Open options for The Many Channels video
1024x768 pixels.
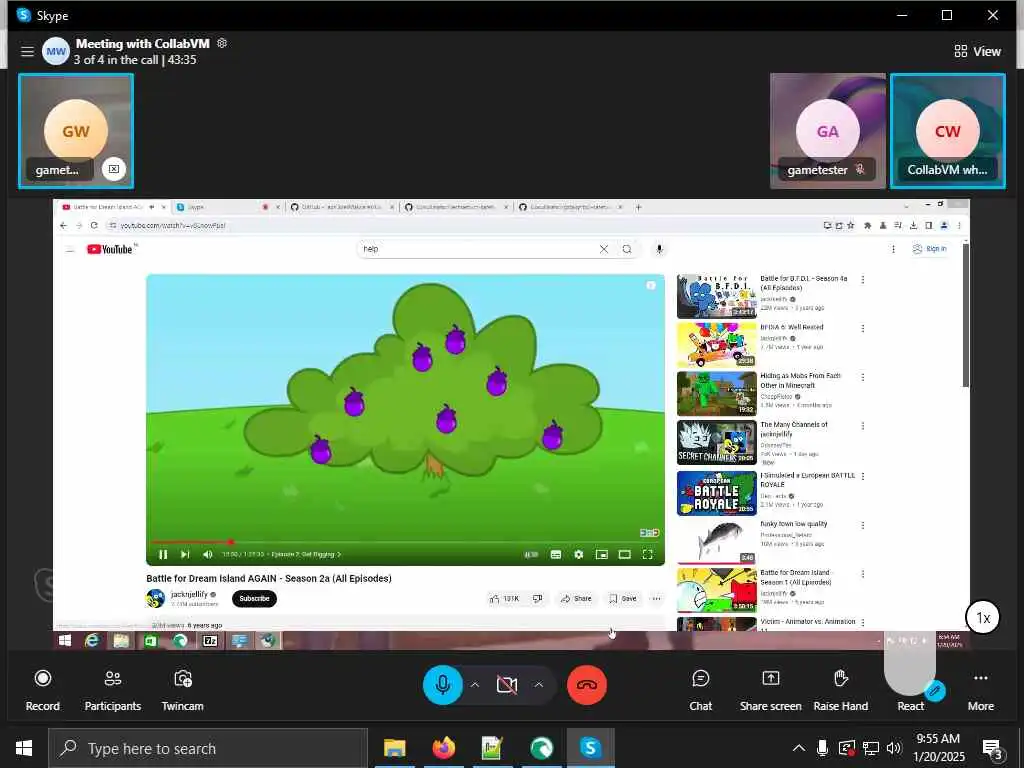pyautogui.click(x=863, y=426)
